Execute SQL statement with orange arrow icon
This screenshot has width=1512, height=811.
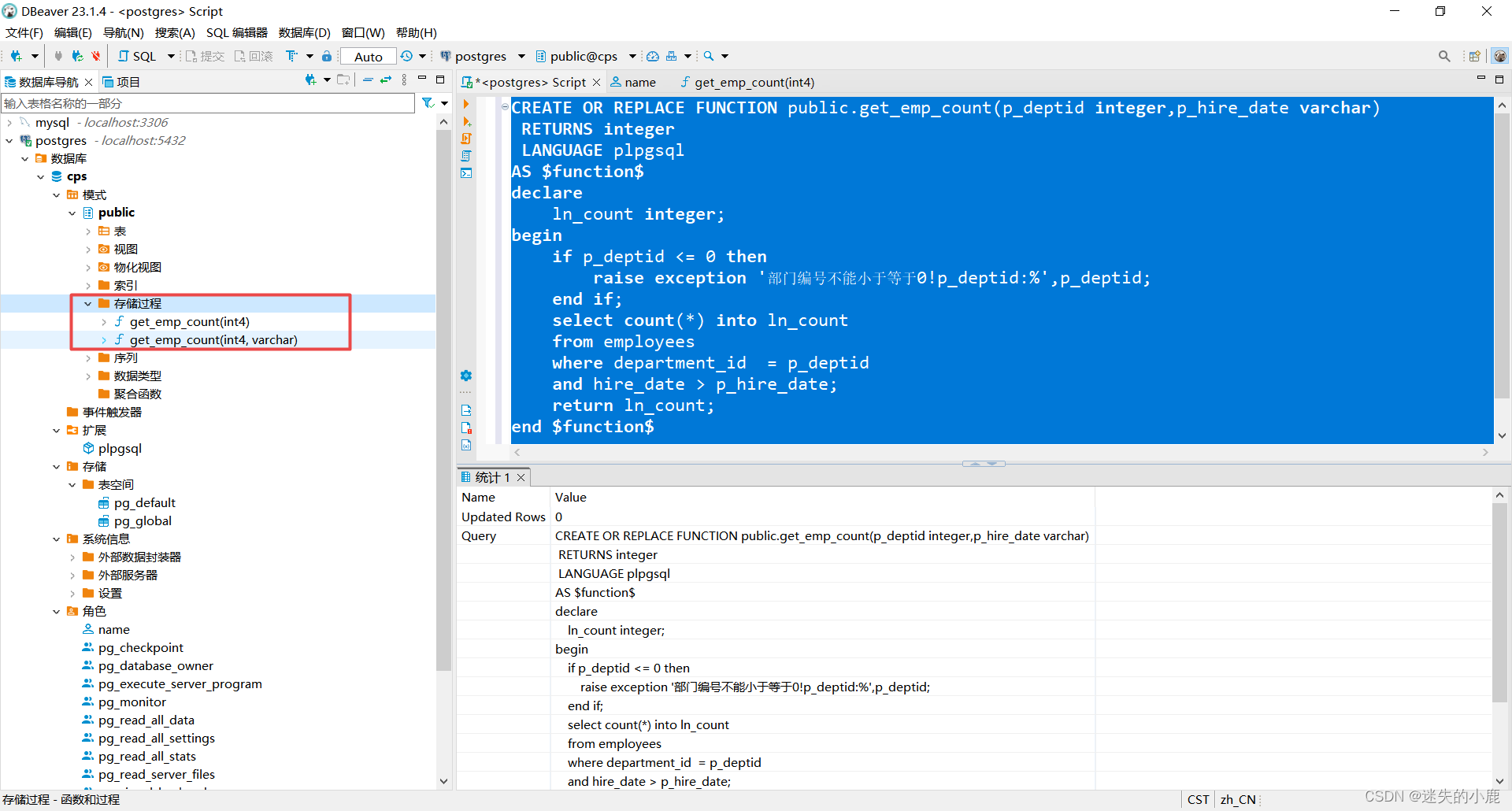466,105
